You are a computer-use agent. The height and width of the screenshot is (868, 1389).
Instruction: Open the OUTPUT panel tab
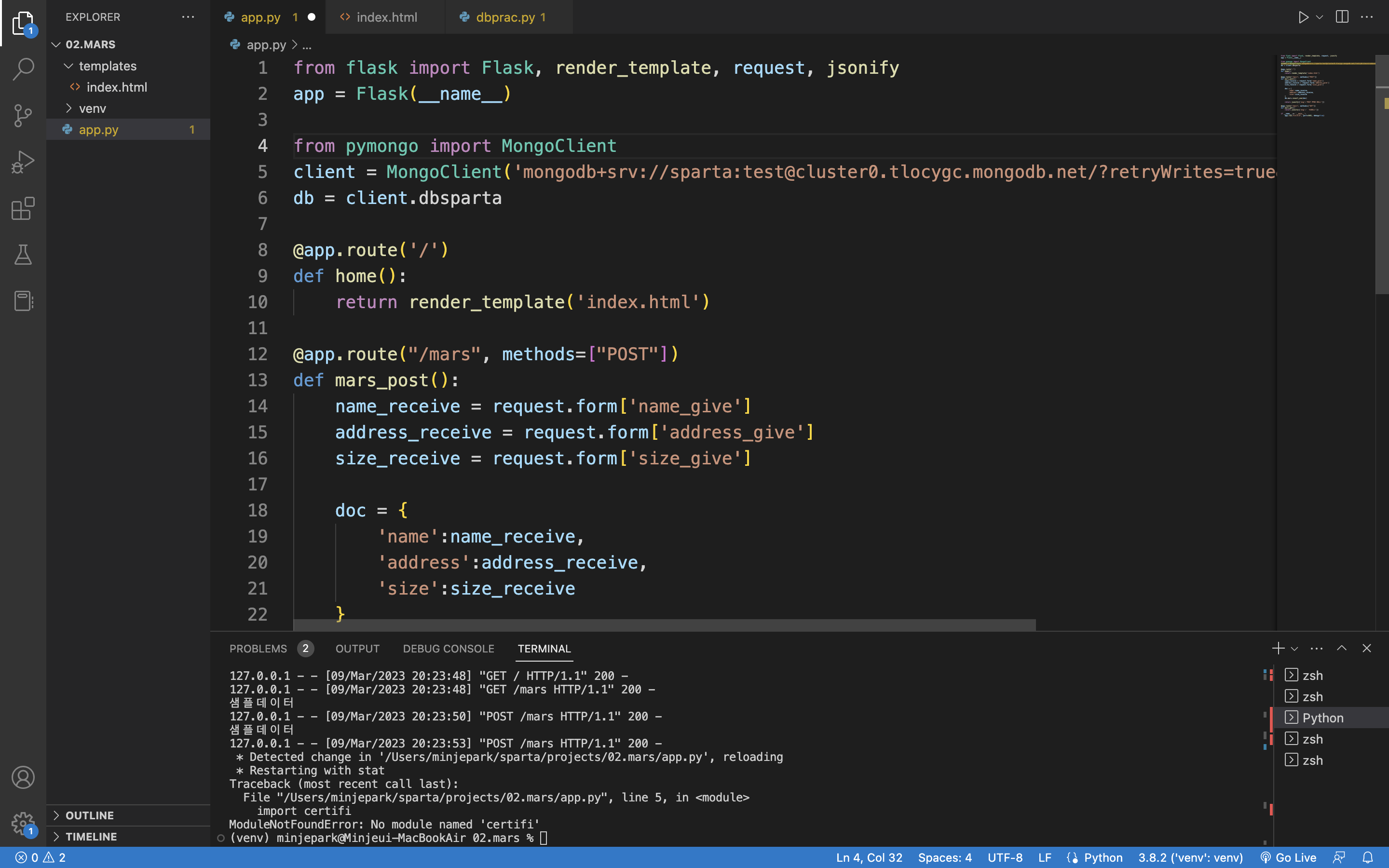357,649
